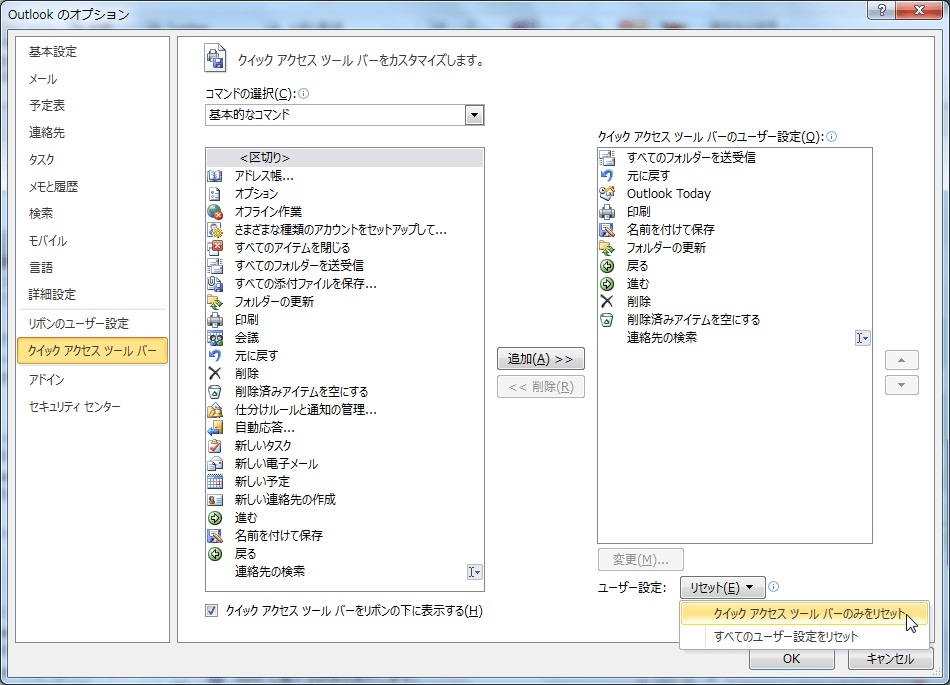Click the 新しい電子メール icon
The image size is (950, 685).
point(215,464)
